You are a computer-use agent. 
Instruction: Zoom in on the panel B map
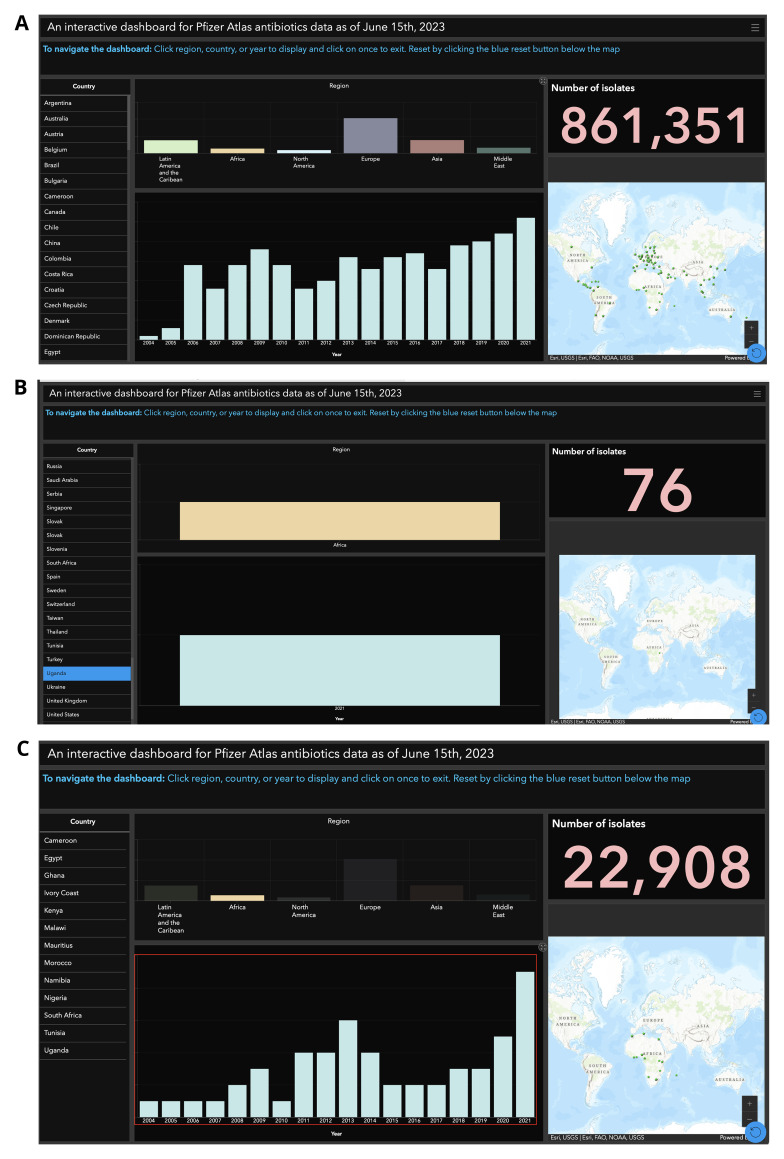(x=753, y=695)
